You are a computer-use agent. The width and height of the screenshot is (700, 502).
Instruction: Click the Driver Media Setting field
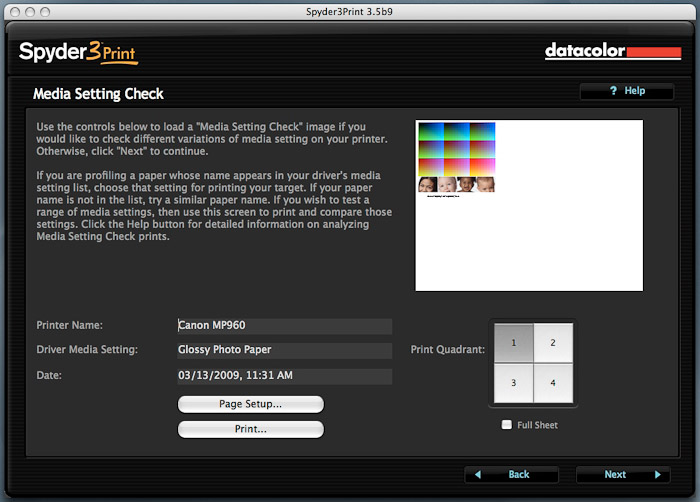[284, 351]
